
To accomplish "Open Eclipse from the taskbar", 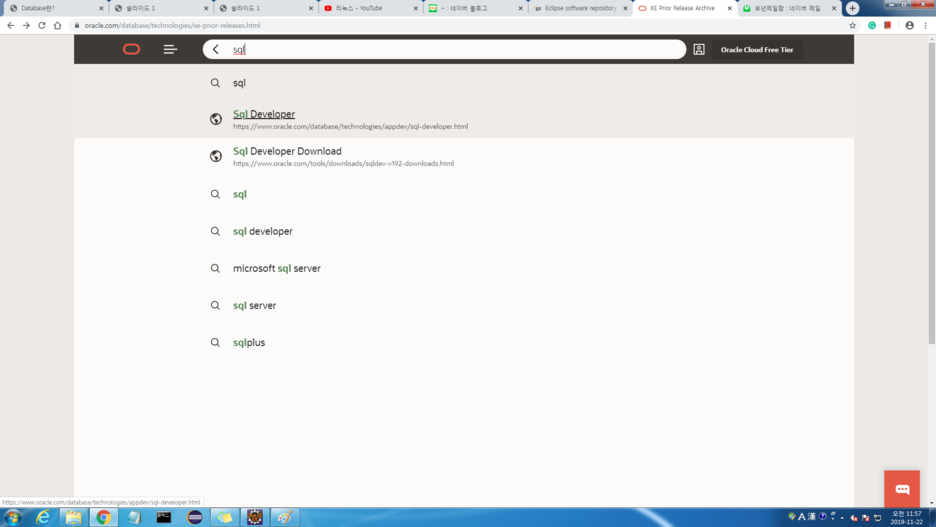I will (195, 517).
